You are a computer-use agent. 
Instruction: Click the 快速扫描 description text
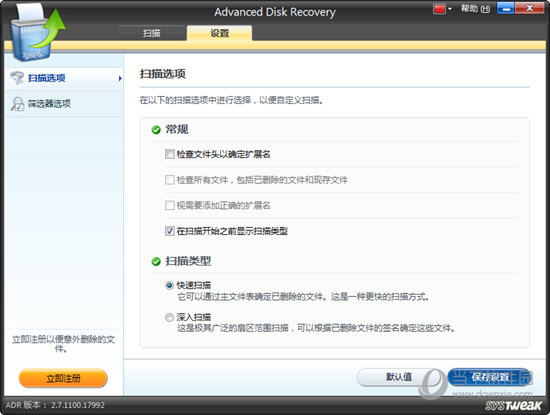[303, 297]
